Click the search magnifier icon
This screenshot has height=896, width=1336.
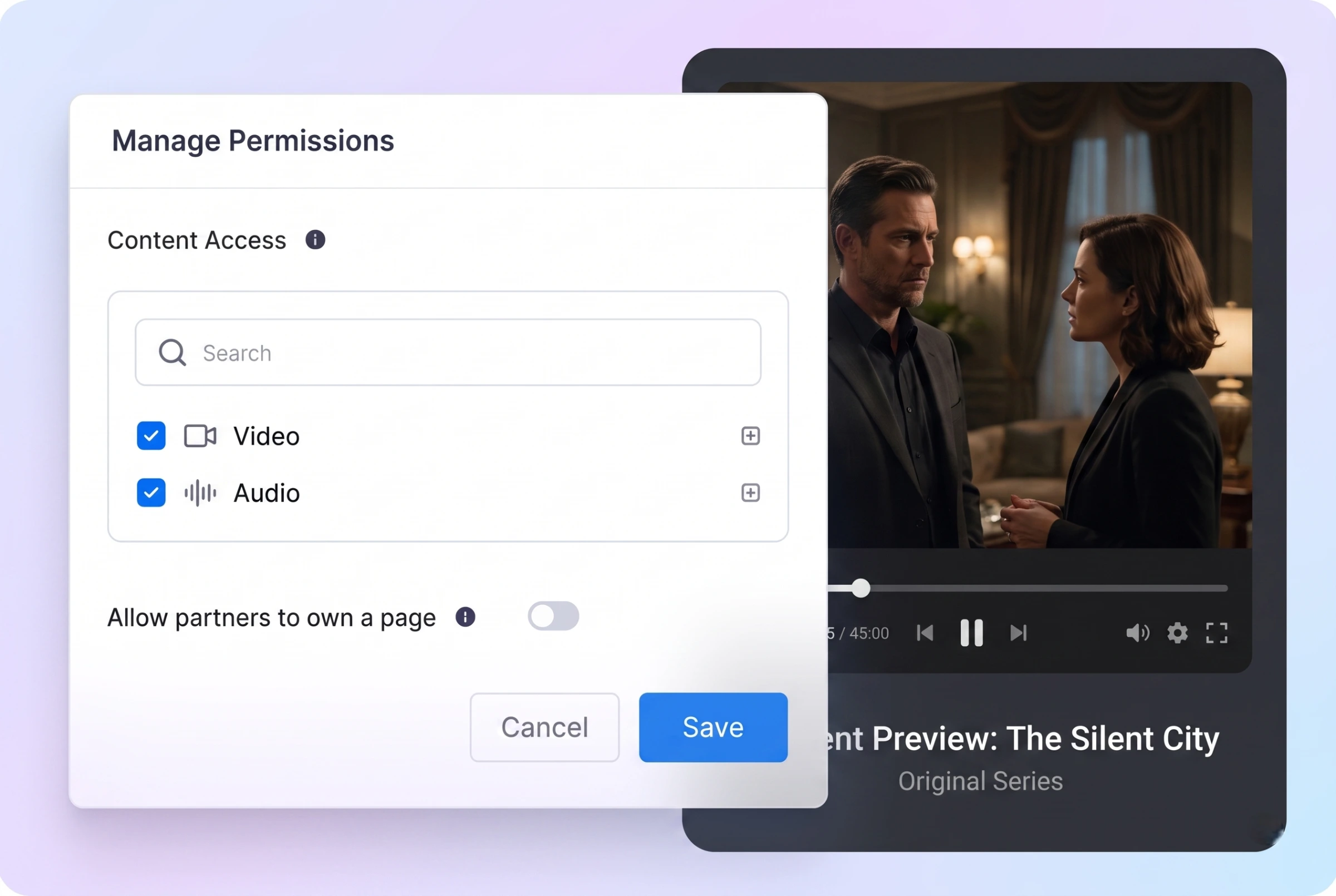172,353
